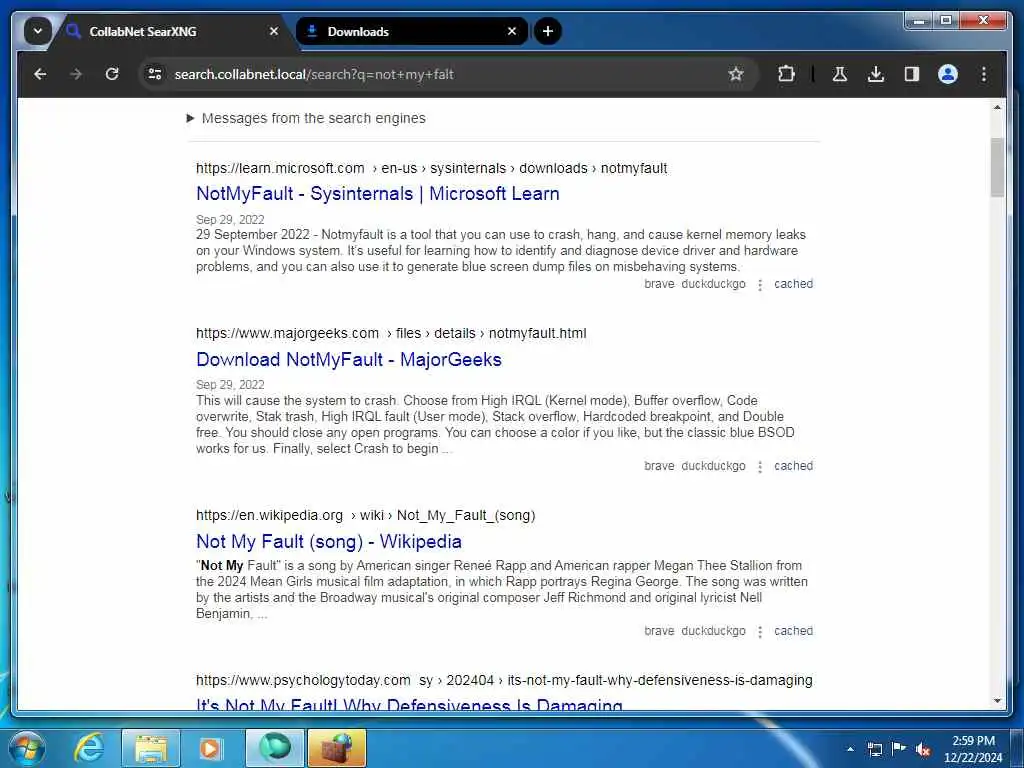
Task: Click the vertical scrollbar thumb
Action: pyautogui.click(x=997, y=167)
